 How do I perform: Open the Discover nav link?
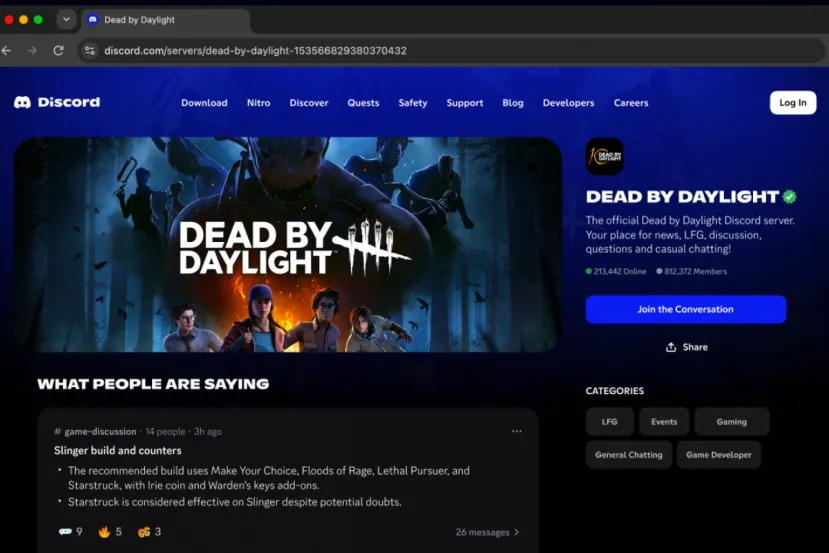click(x=309, y=103)
